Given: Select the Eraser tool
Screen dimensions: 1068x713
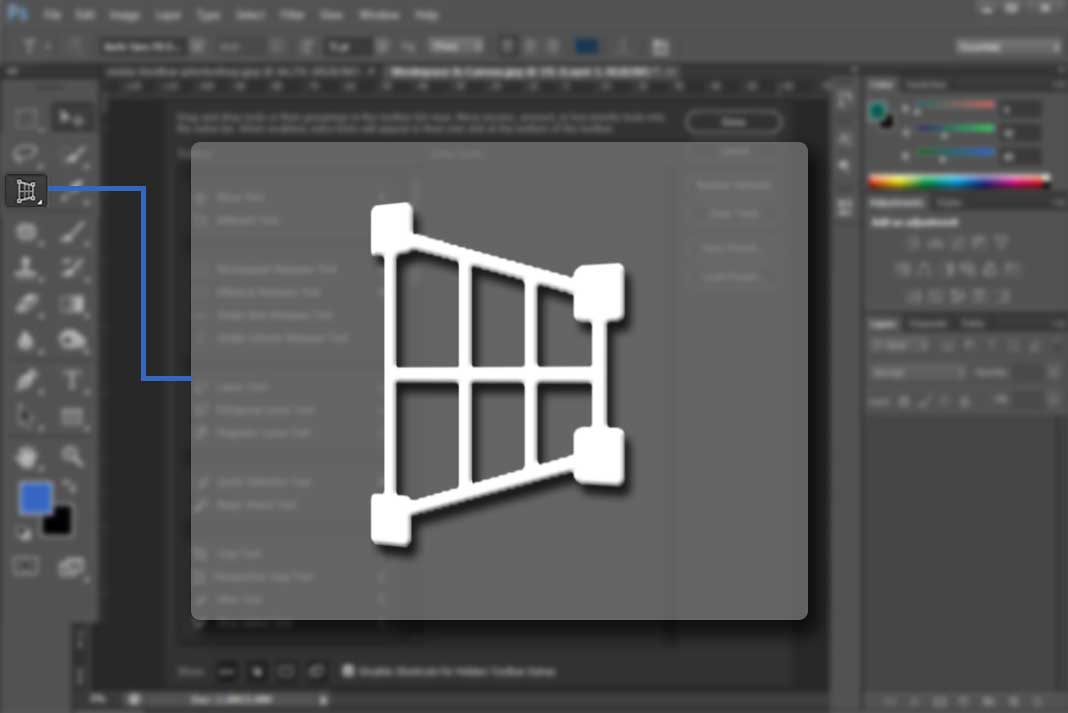Looking at the screenshot, I should (26, 304).
